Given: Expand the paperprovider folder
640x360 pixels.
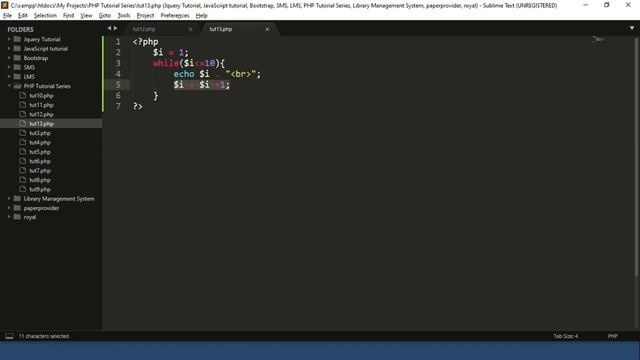Looking at the screenshot, I should (9, 208).
